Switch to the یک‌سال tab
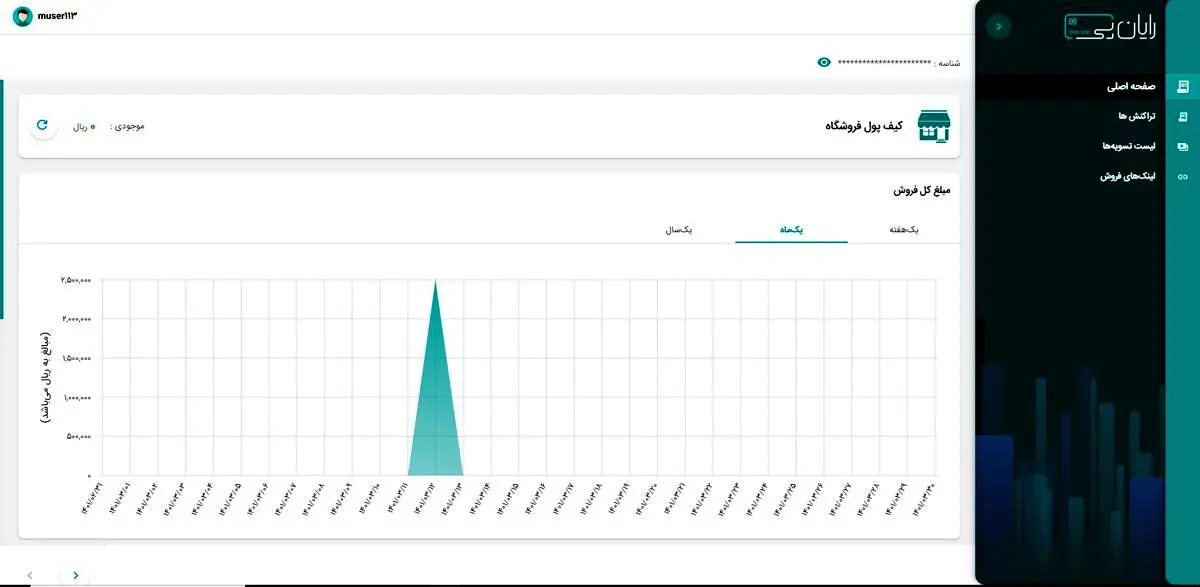Image resolution: width=1200 pixels, height=587 pixels. [679, 230]
